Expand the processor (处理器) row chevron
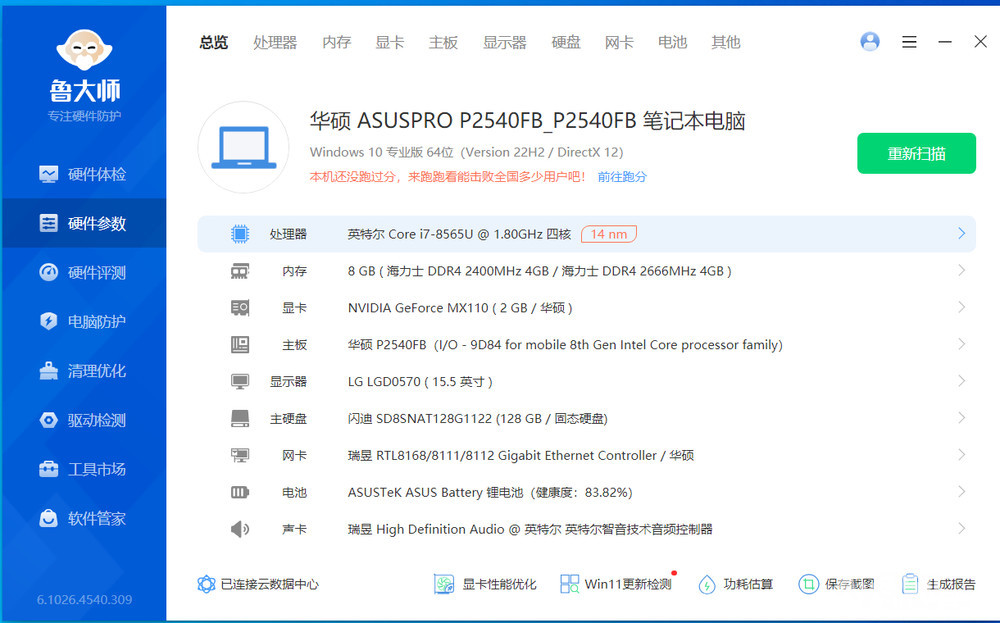This screenshot has width=1000, height=623. [x=961, y=234]
